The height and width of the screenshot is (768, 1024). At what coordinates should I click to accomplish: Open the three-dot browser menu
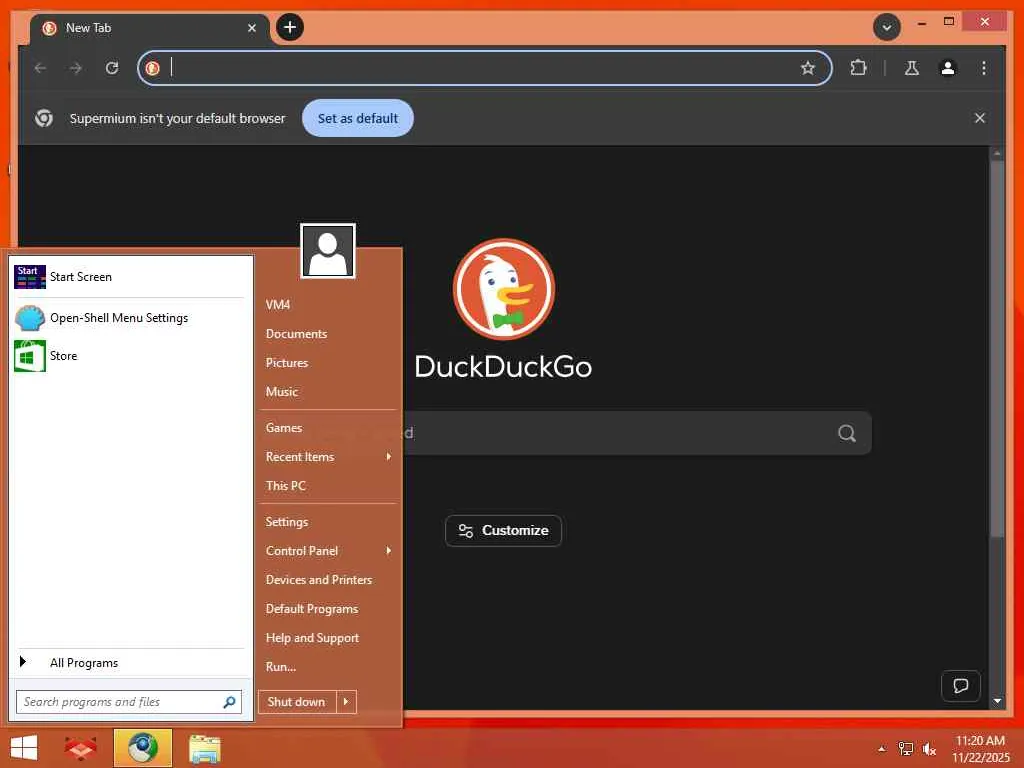[984, 68]
